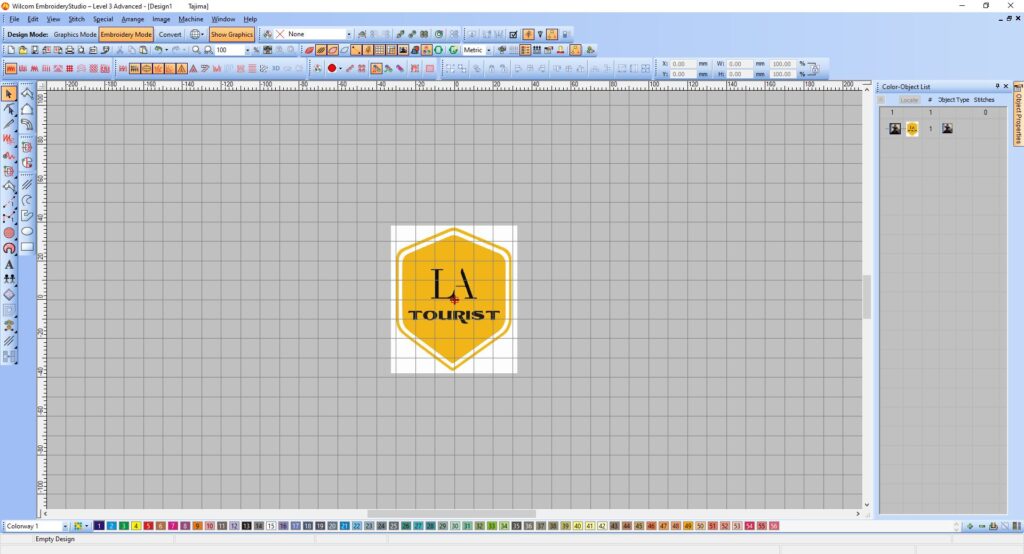Click the Zoom magnifier icon
Viewport: 1024px width, 554px height.
point(196,50)
